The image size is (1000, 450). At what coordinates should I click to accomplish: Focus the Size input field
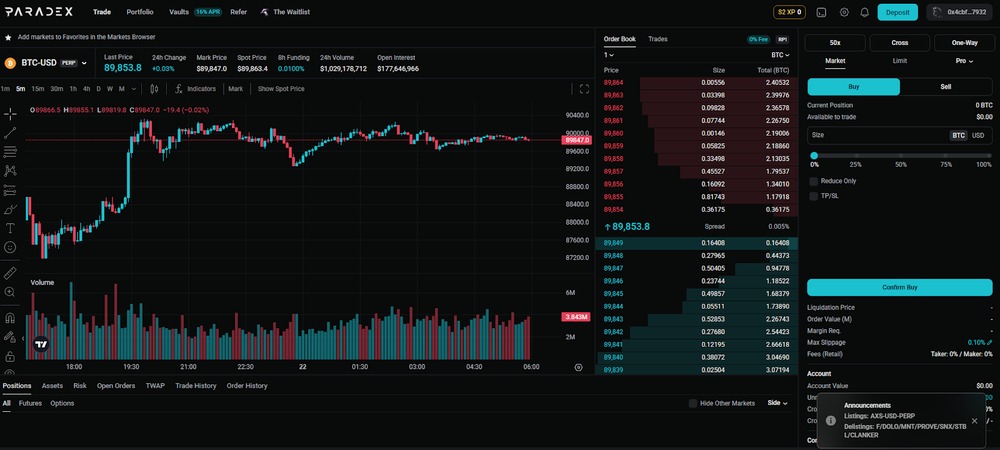pyautogui.click(x=878, y=135)
